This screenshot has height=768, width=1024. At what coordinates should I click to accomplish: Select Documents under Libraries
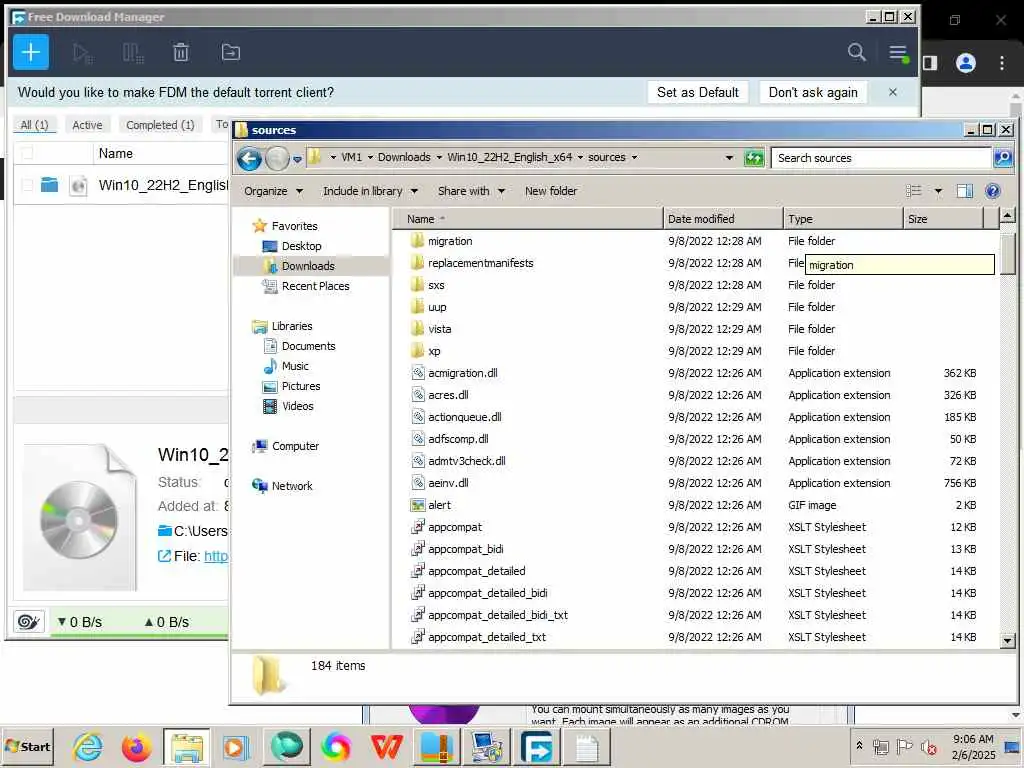tap(308, 346)
